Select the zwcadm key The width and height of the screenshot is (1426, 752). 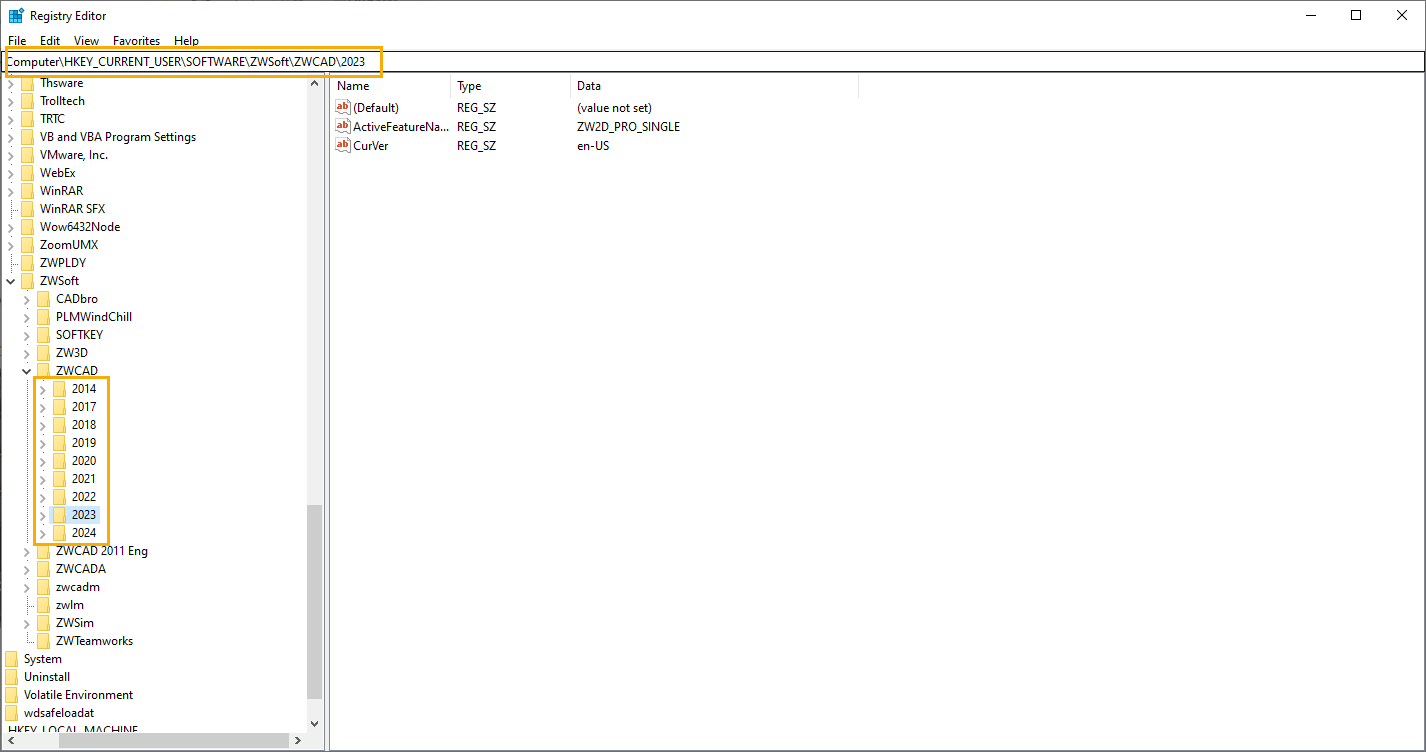[78, 587]
